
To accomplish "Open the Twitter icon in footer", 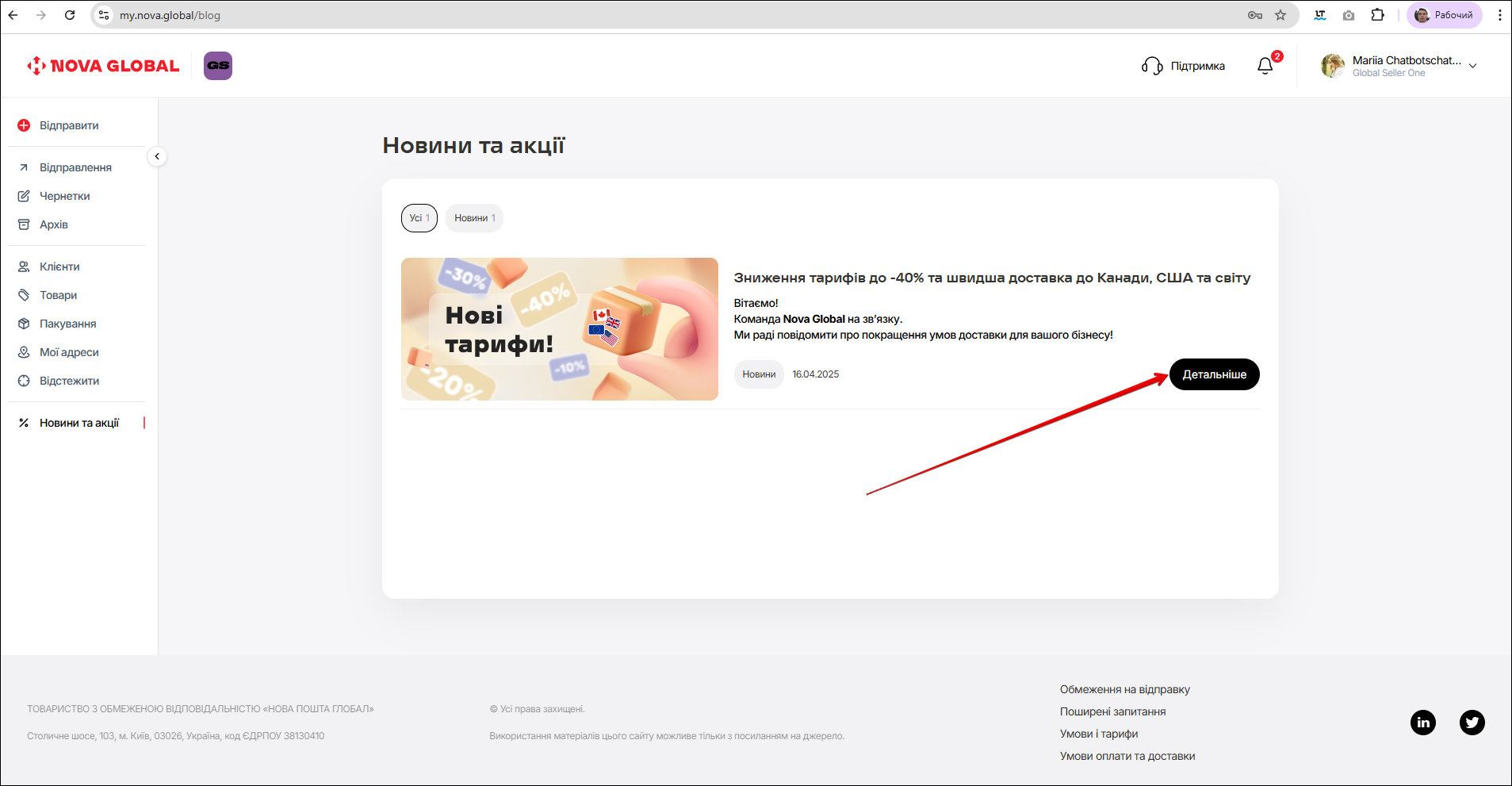I will click(x=1472, y=723).
